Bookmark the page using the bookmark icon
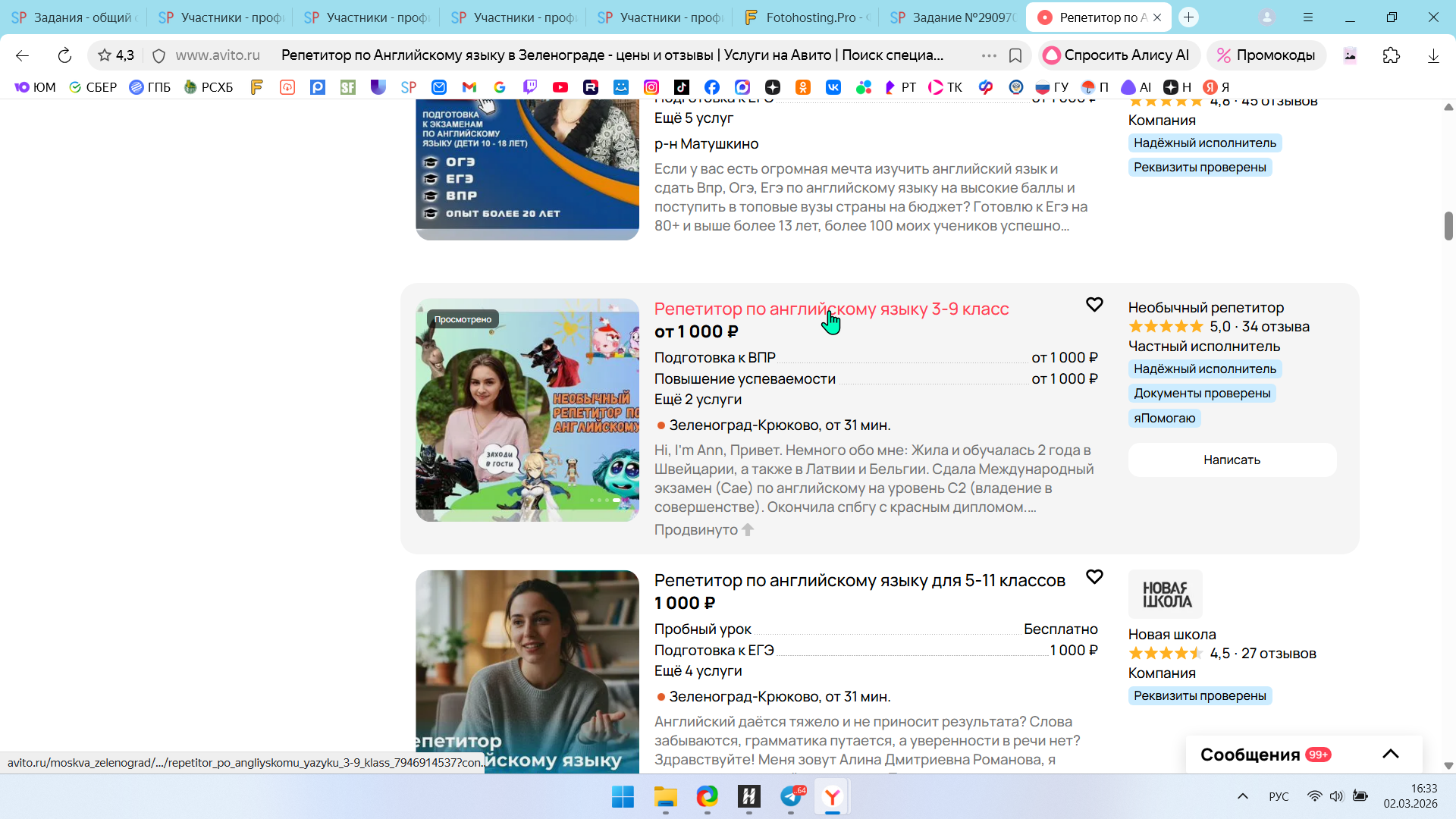 pos(1015,55)
